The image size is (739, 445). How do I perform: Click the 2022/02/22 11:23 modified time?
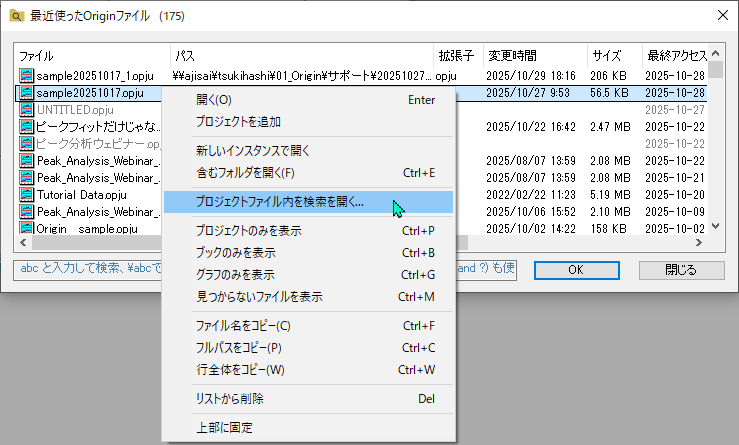coord(531,195)
